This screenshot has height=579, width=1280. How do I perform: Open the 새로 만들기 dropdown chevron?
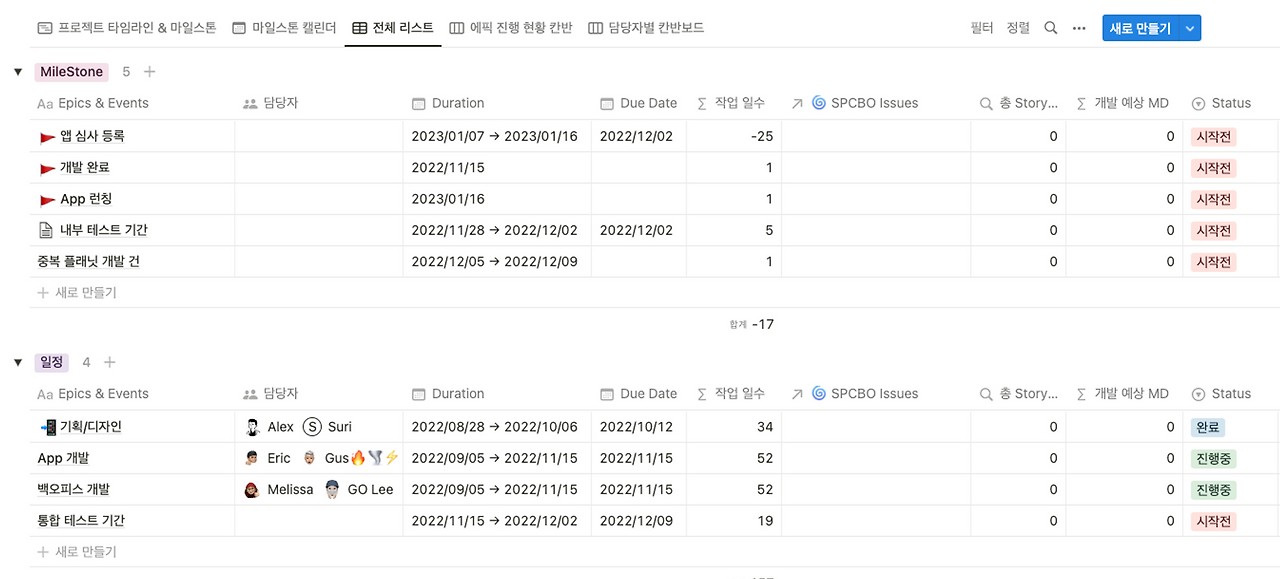click(1189, 28)
